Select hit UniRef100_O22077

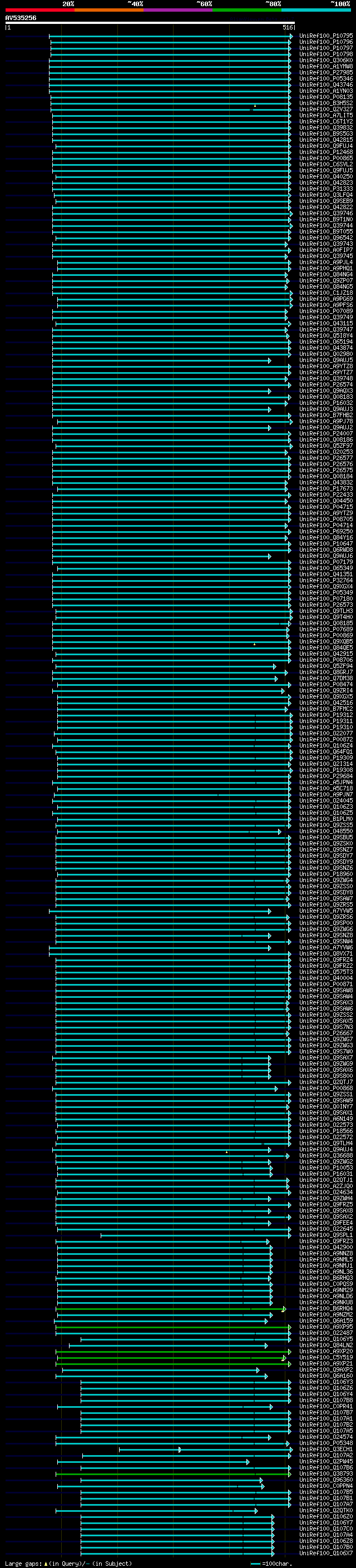coord(326,734)
